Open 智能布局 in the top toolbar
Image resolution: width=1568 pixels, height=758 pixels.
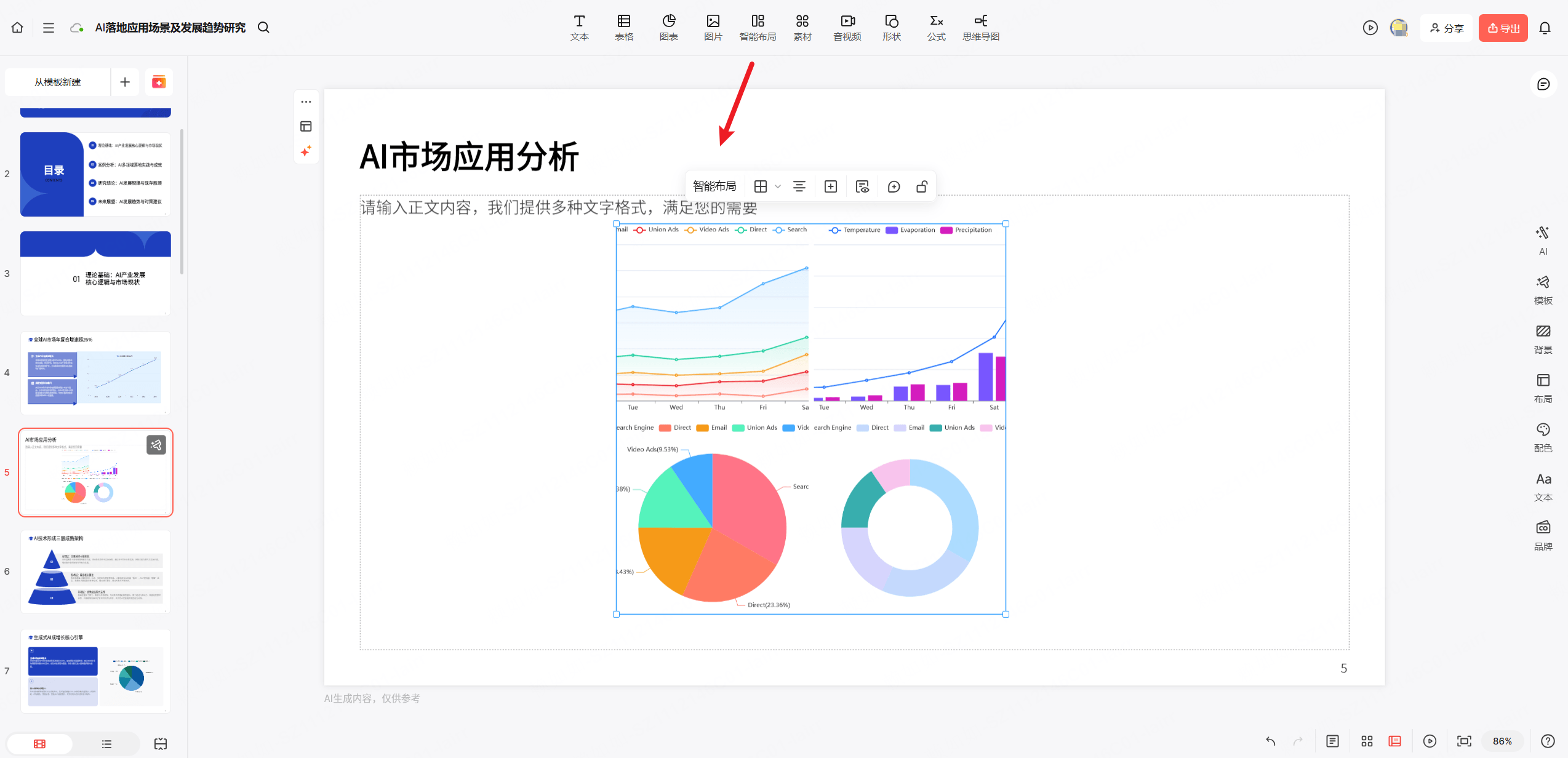tap(758, 28)
